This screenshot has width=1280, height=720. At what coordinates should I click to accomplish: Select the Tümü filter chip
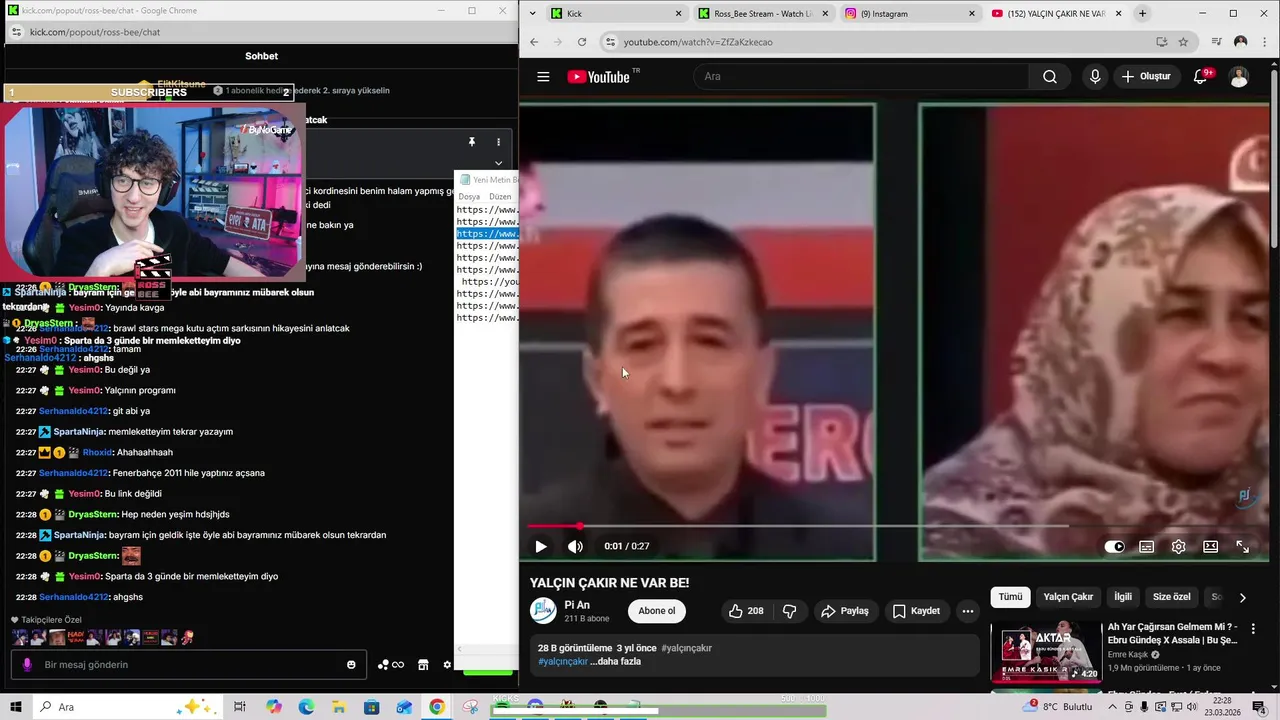[1010, 597]
